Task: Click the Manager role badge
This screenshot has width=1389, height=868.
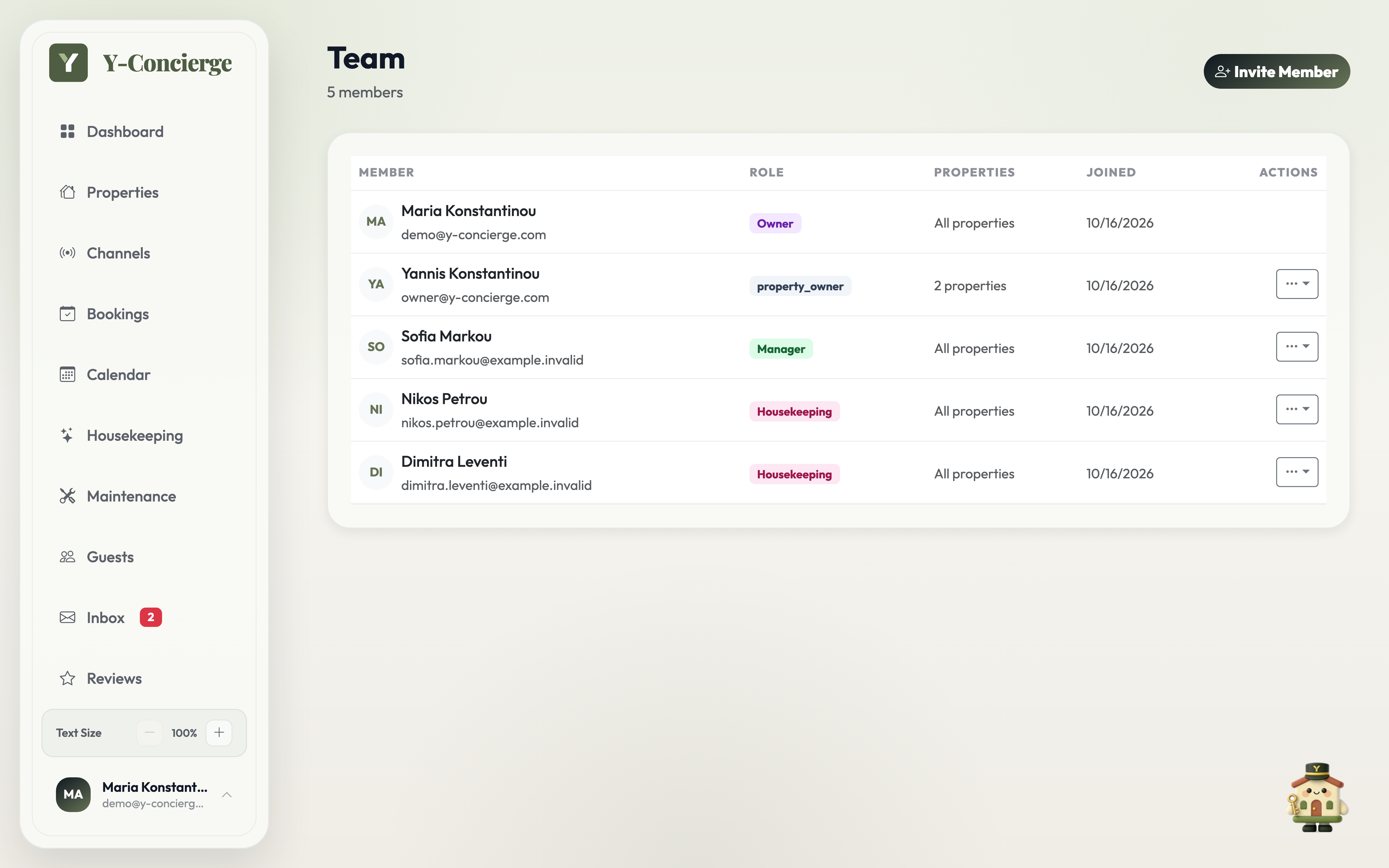Action: coord(781,348)
